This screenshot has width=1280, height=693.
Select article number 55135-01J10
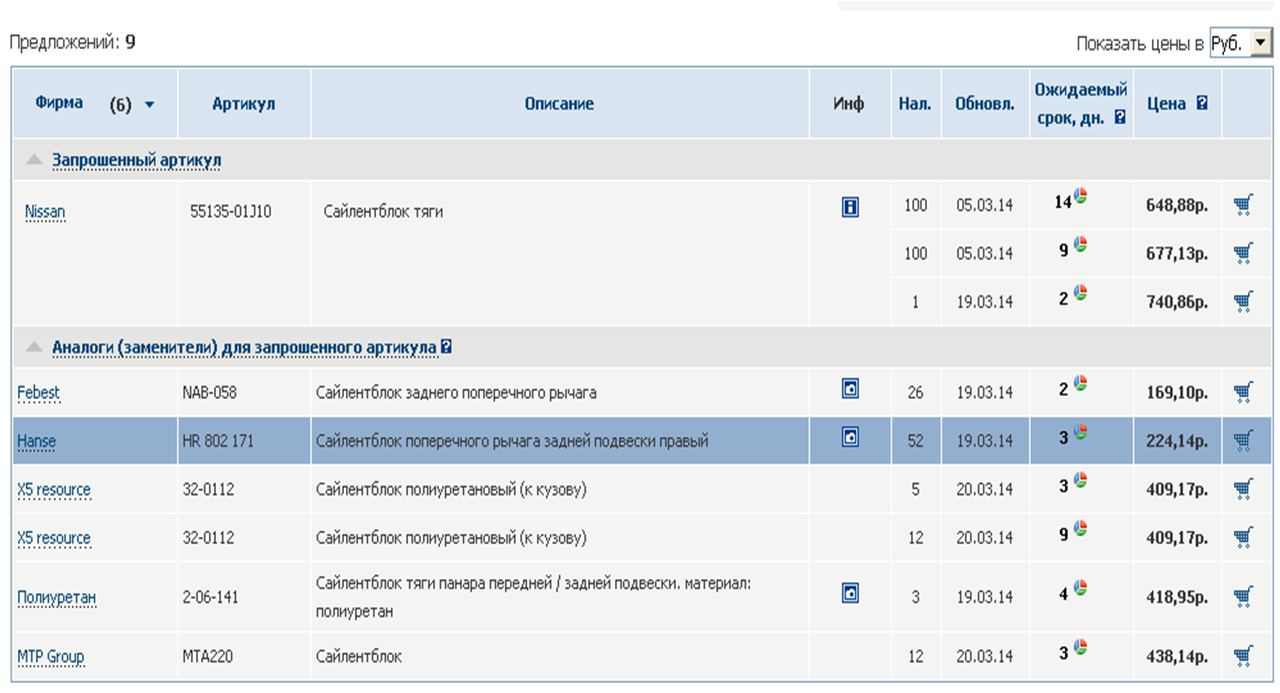[x=231, y=211]
